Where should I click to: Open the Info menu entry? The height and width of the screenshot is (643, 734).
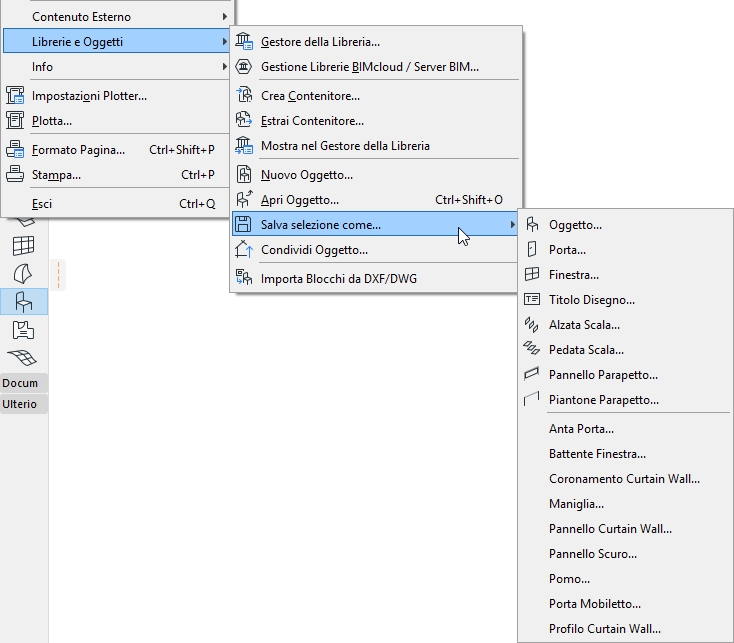(116, 67)
